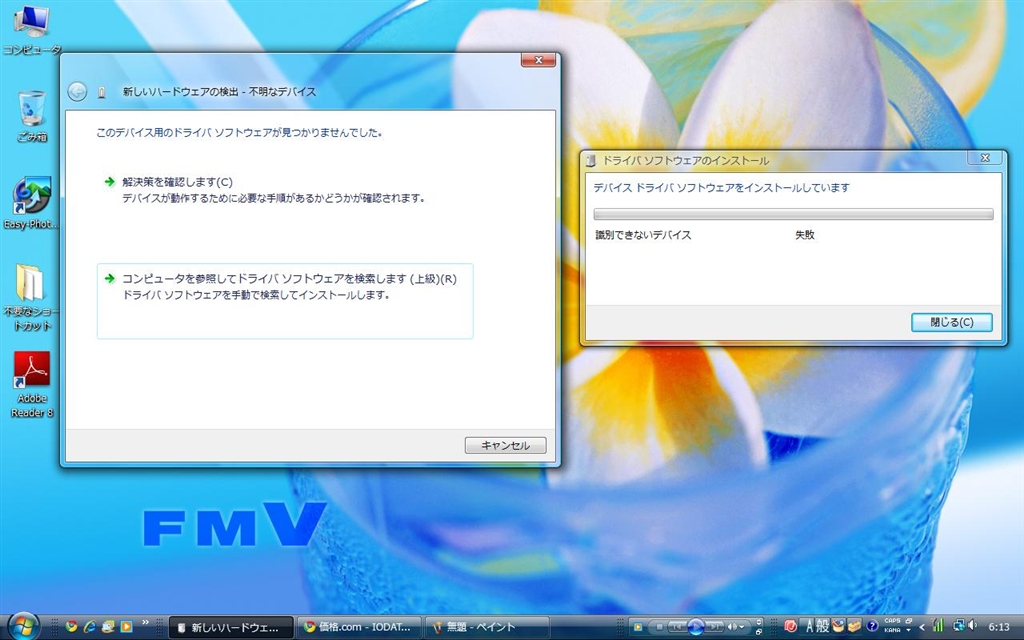Open the コンピュータ desktop icon
1024x640 pixels.
point(31,30)
